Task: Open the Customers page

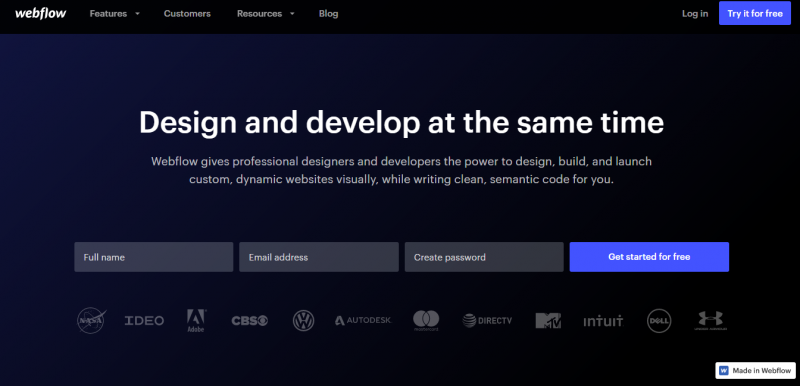Action: [x=187, y=14]
